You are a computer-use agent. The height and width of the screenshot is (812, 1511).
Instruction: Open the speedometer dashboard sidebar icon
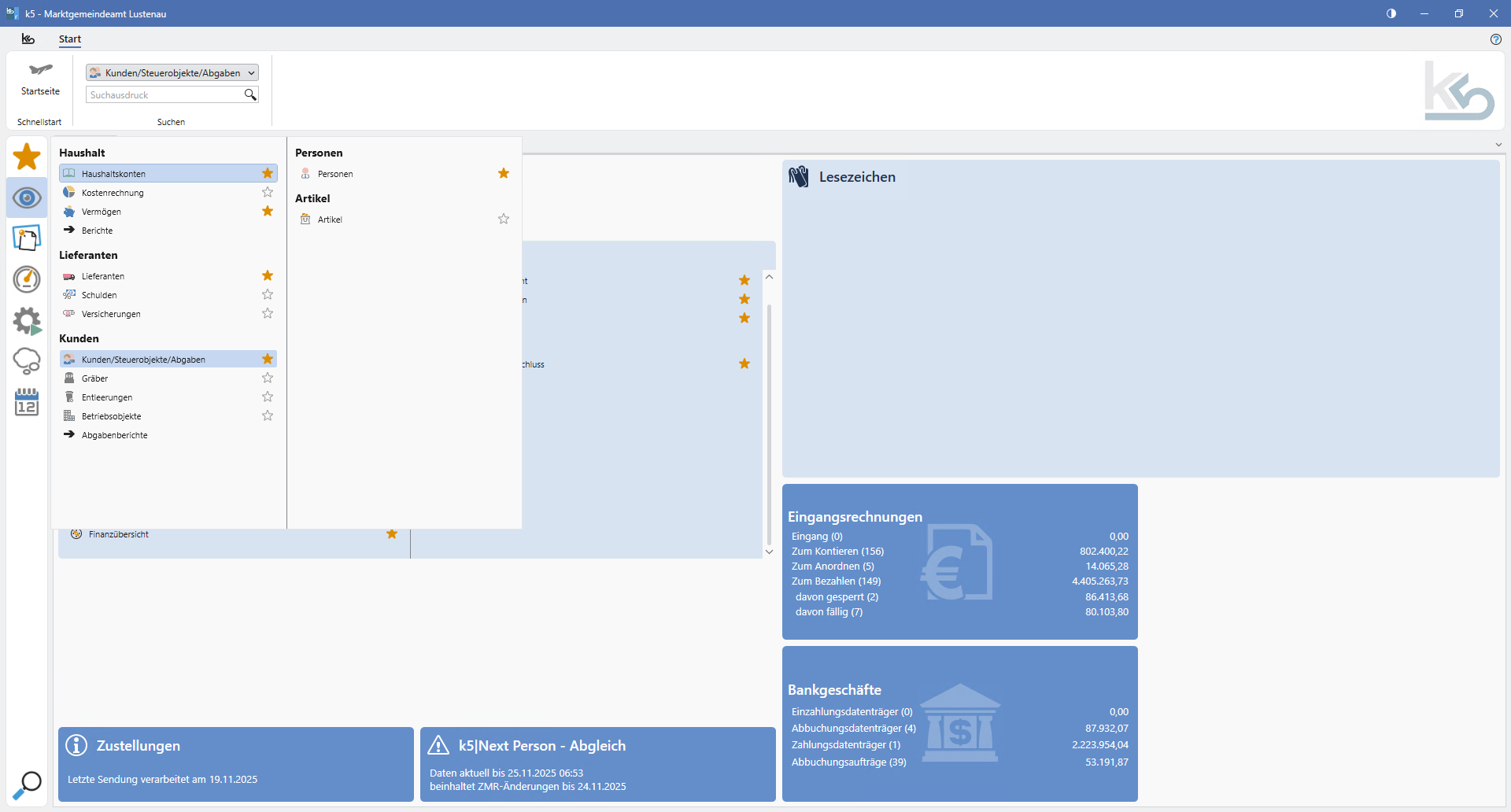pyautogui.click(x=27, y=279)
